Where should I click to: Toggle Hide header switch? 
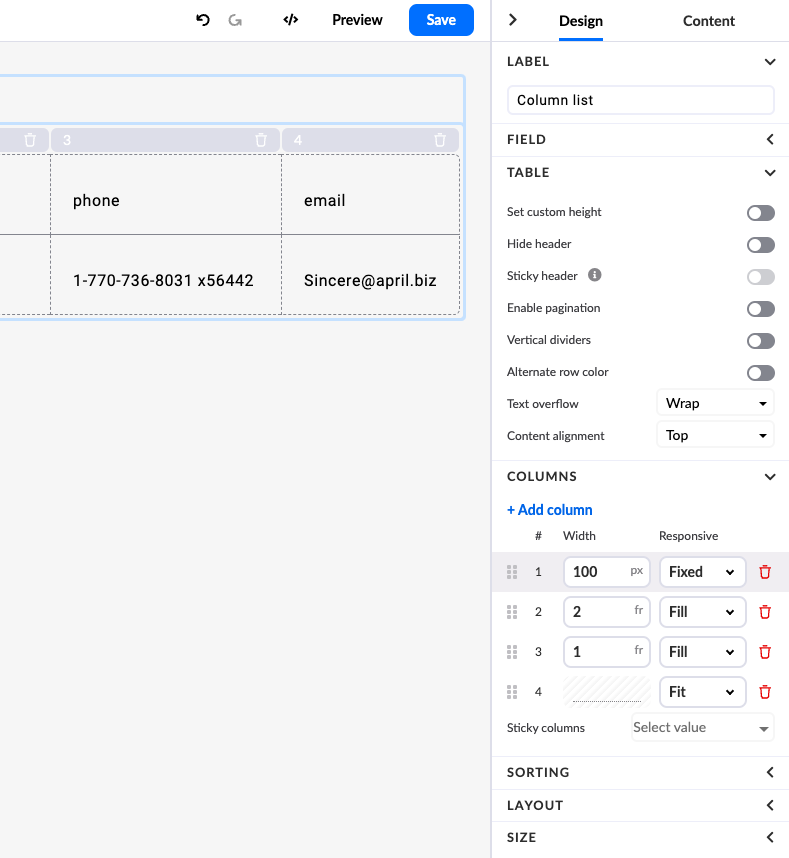761,245
